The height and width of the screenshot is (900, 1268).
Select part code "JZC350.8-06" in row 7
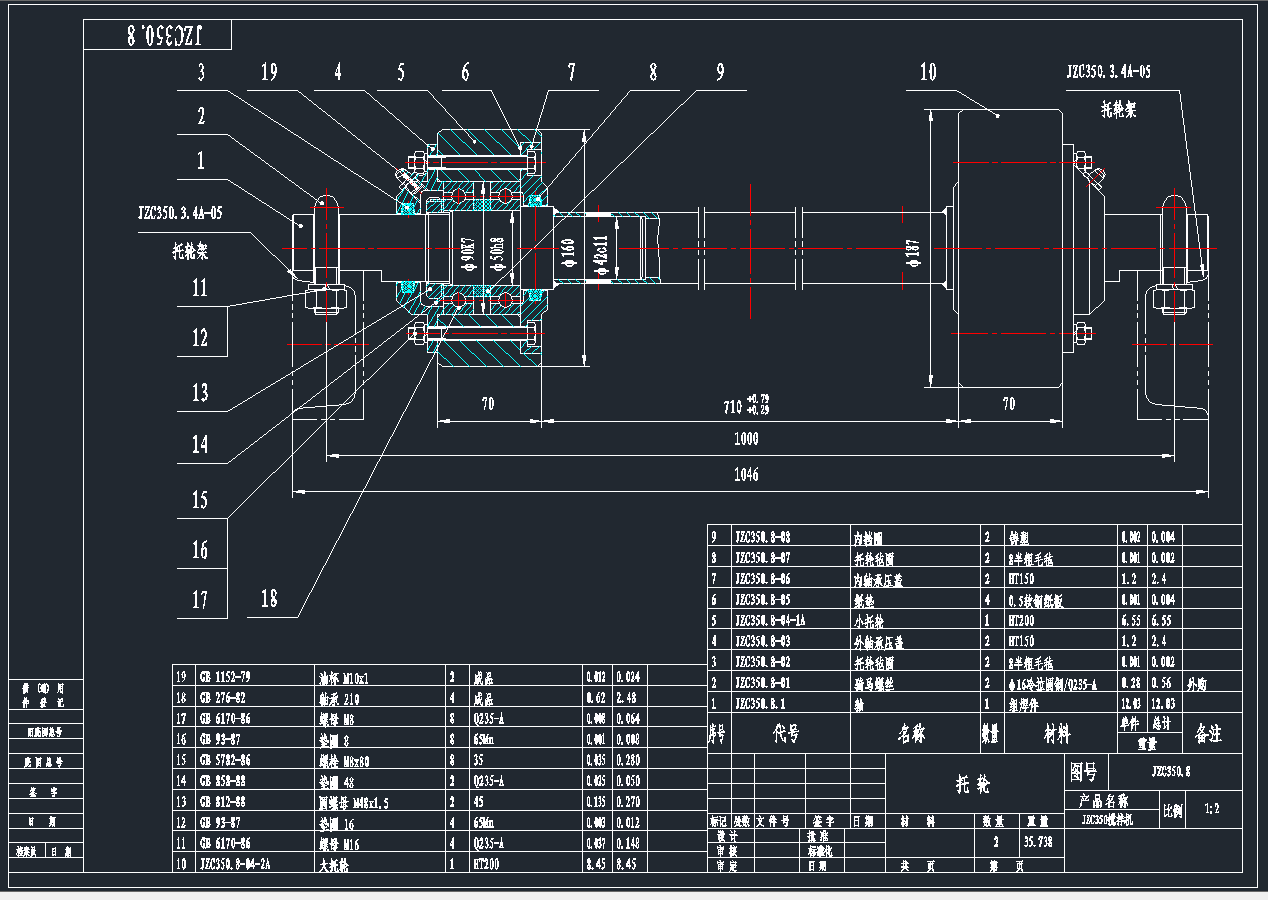coord(763,579)
